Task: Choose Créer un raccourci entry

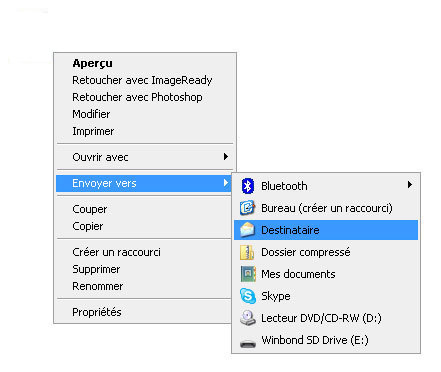Action: (x=116, y=252)
